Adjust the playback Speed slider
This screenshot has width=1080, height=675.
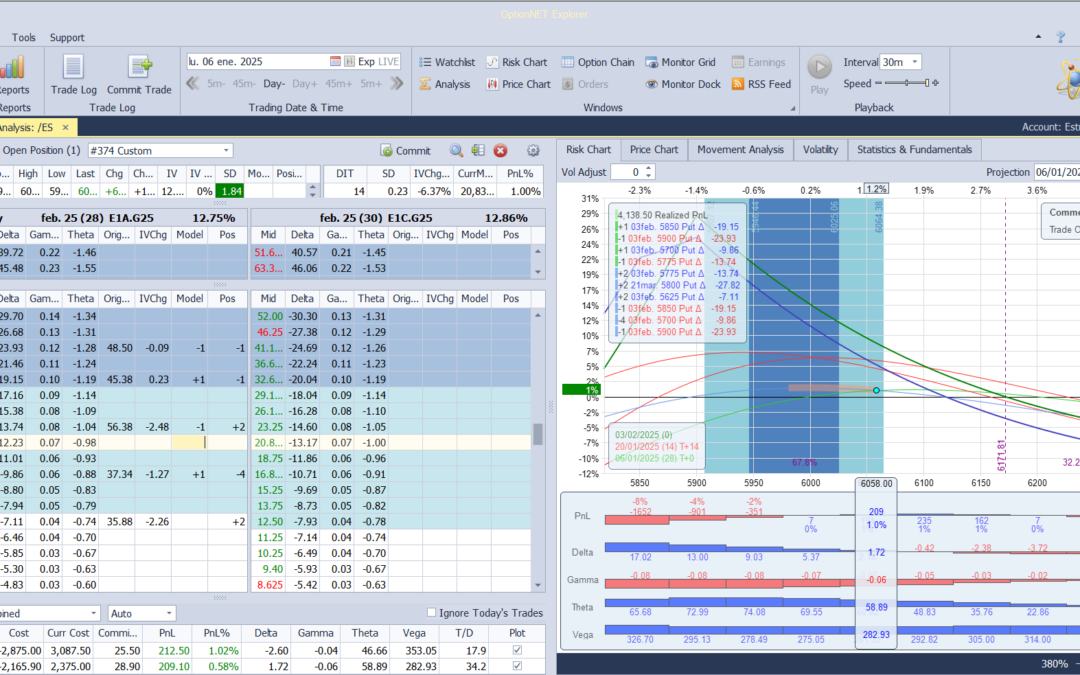click(x=906, y=83)
